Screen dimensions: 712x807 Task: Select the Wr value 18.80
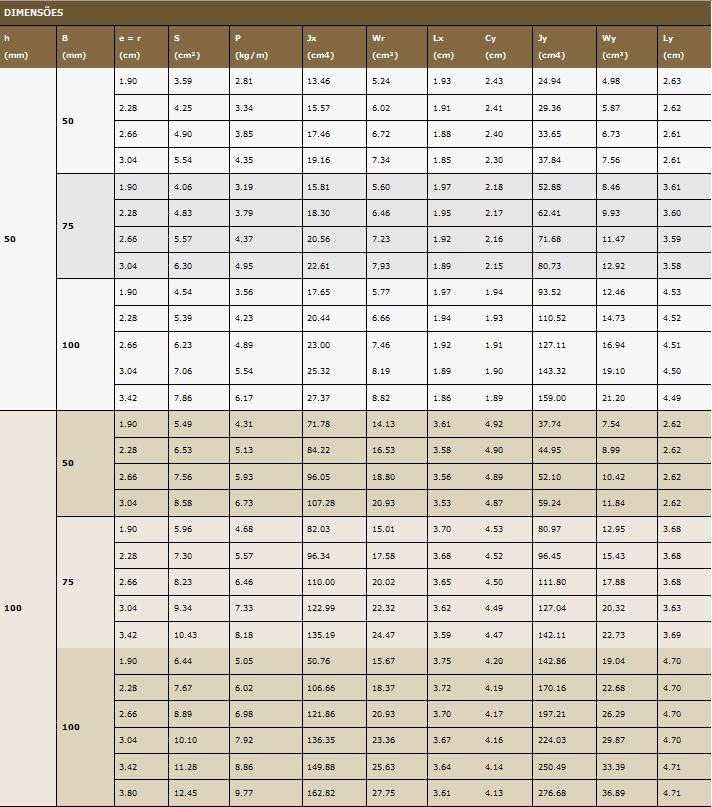pos(384,477)
